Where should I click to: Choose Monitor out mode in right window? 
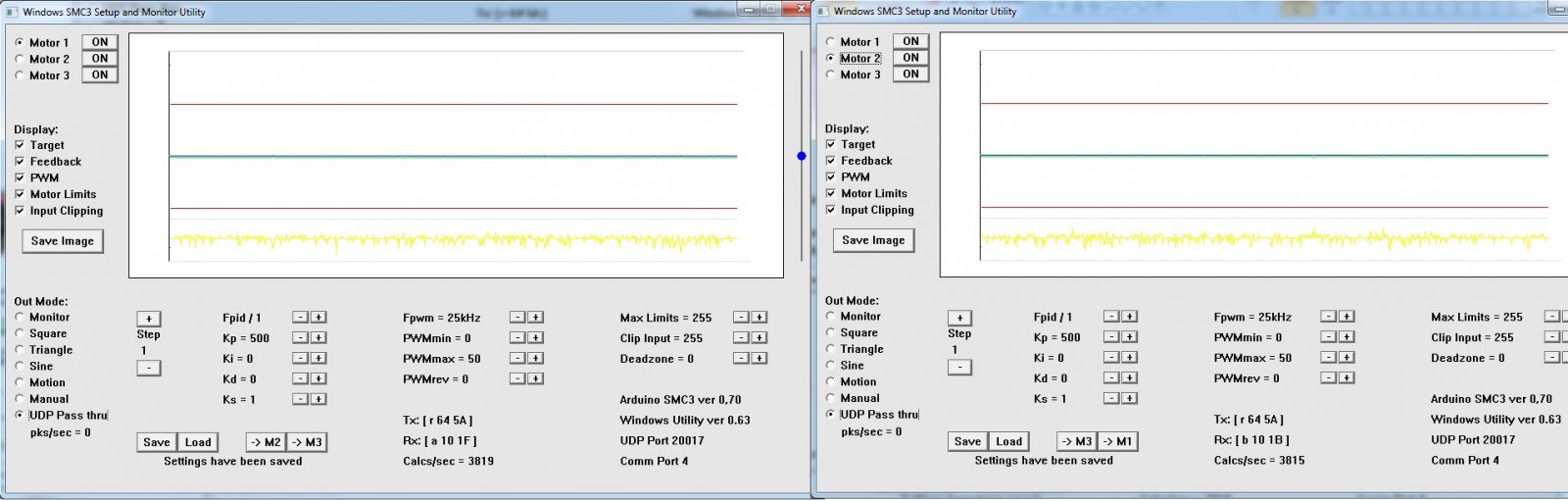831,317
